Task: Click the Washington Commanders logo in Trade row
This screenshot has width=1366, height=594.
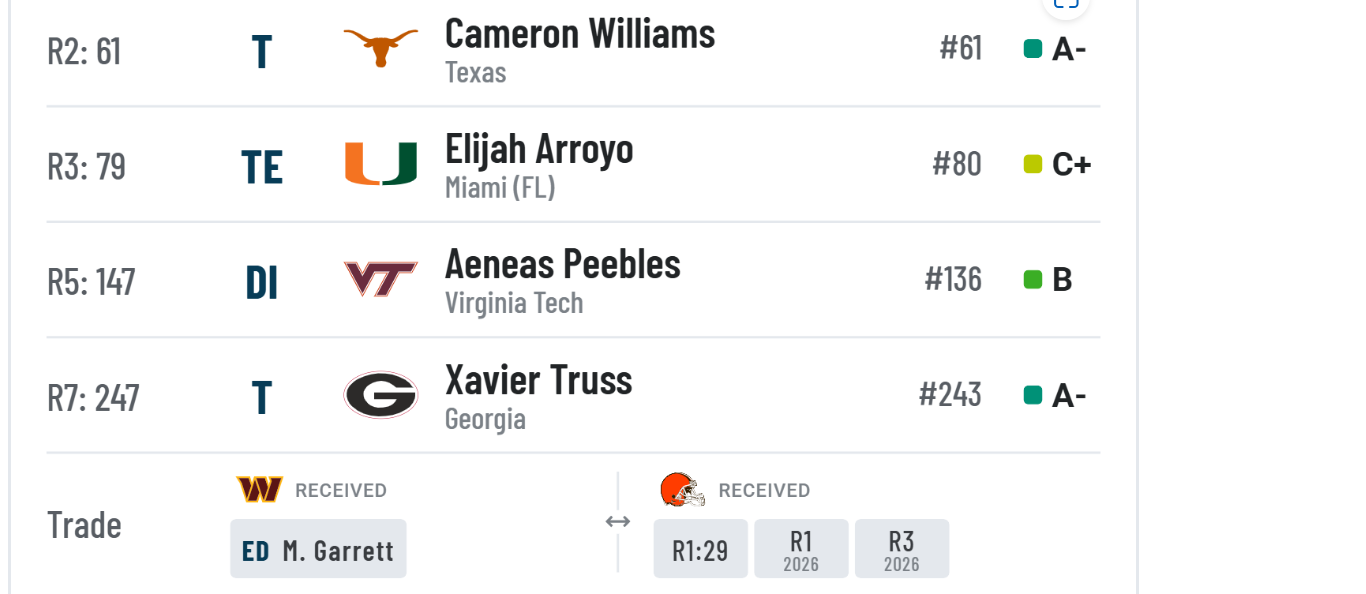Action: coord(259,490)
